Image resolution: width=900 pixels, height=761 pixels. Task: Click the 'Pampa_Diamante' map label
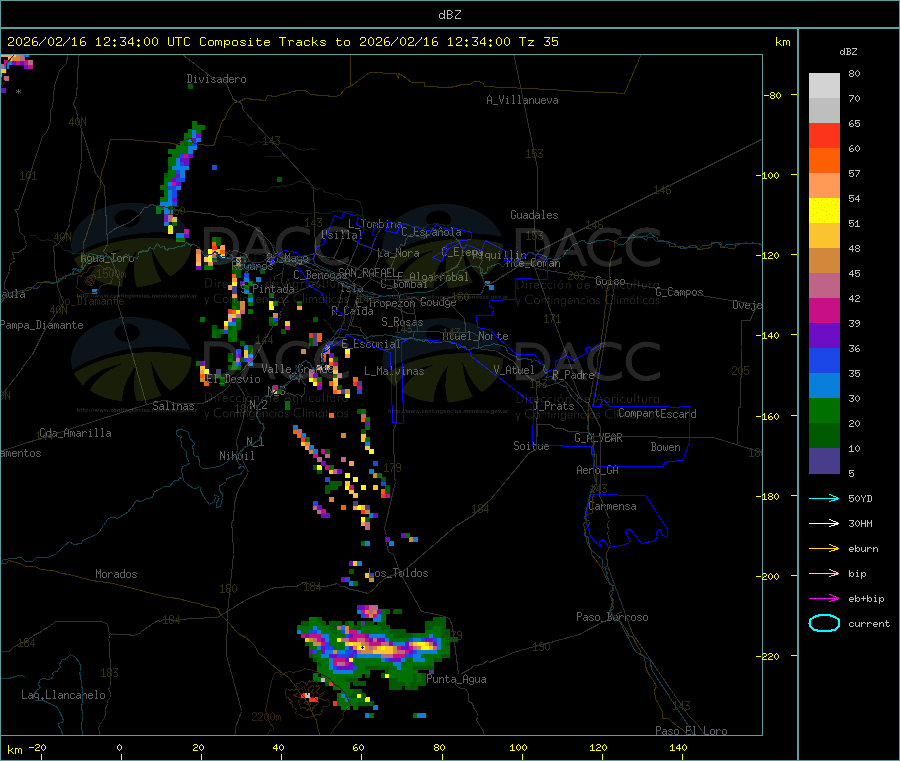42,325
